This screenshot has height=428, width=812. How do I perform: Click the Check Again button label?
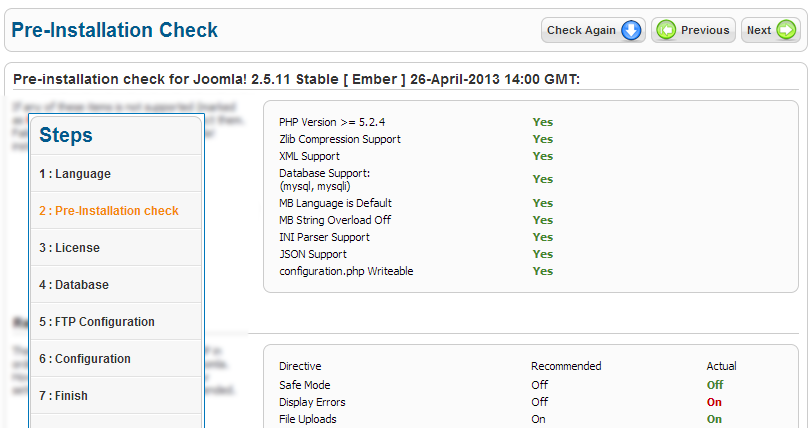coord(581,30)
